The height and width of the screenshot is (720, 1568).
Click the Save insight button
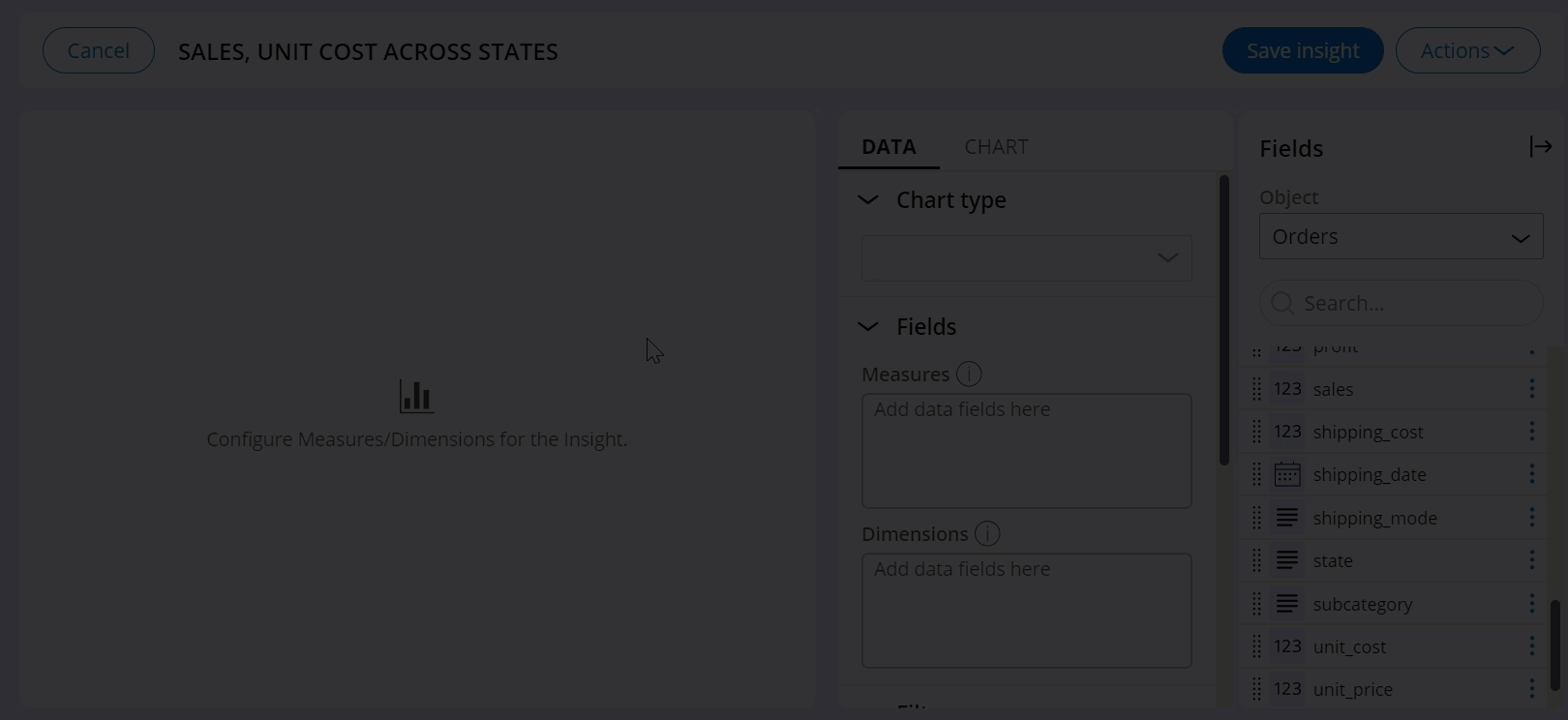point(1302,50)
